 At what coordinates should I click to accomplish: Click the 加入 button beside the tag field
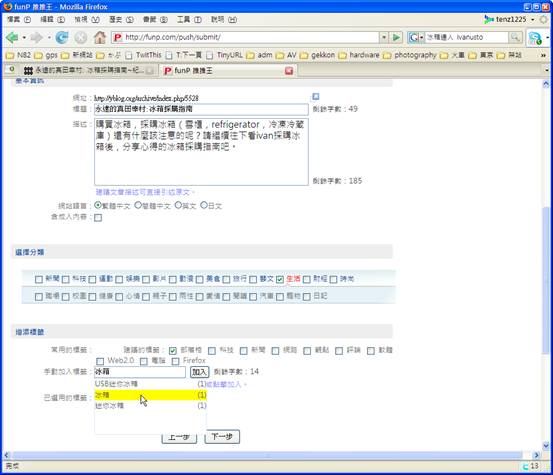200,372
